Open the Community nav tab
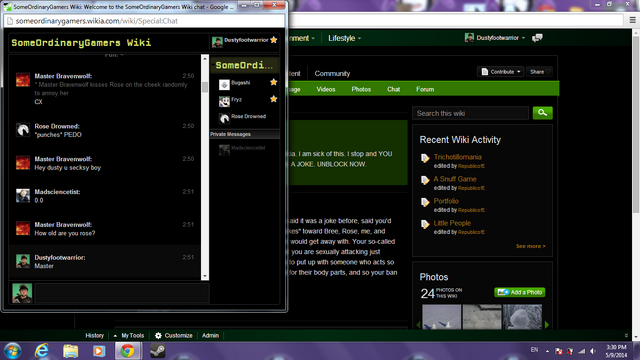640x360 pixels. [x=332, y=73]
